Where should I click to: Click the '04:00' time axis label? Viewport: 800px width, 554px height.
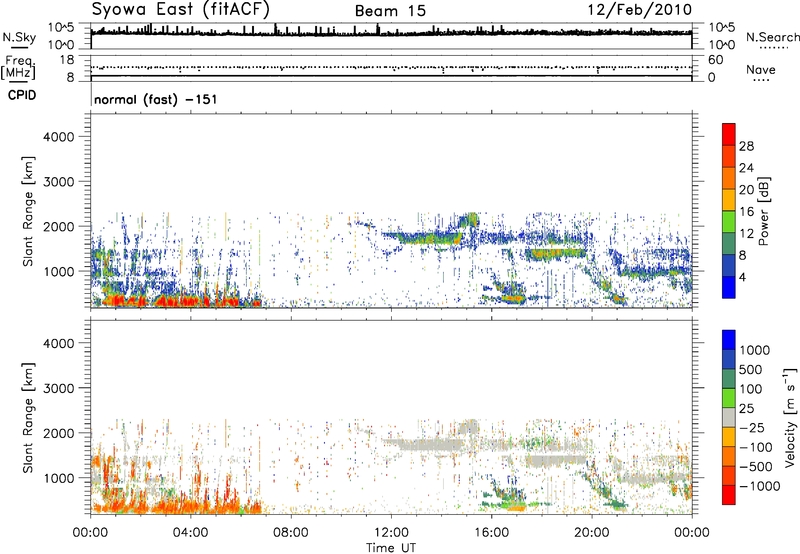coord(191,533)
